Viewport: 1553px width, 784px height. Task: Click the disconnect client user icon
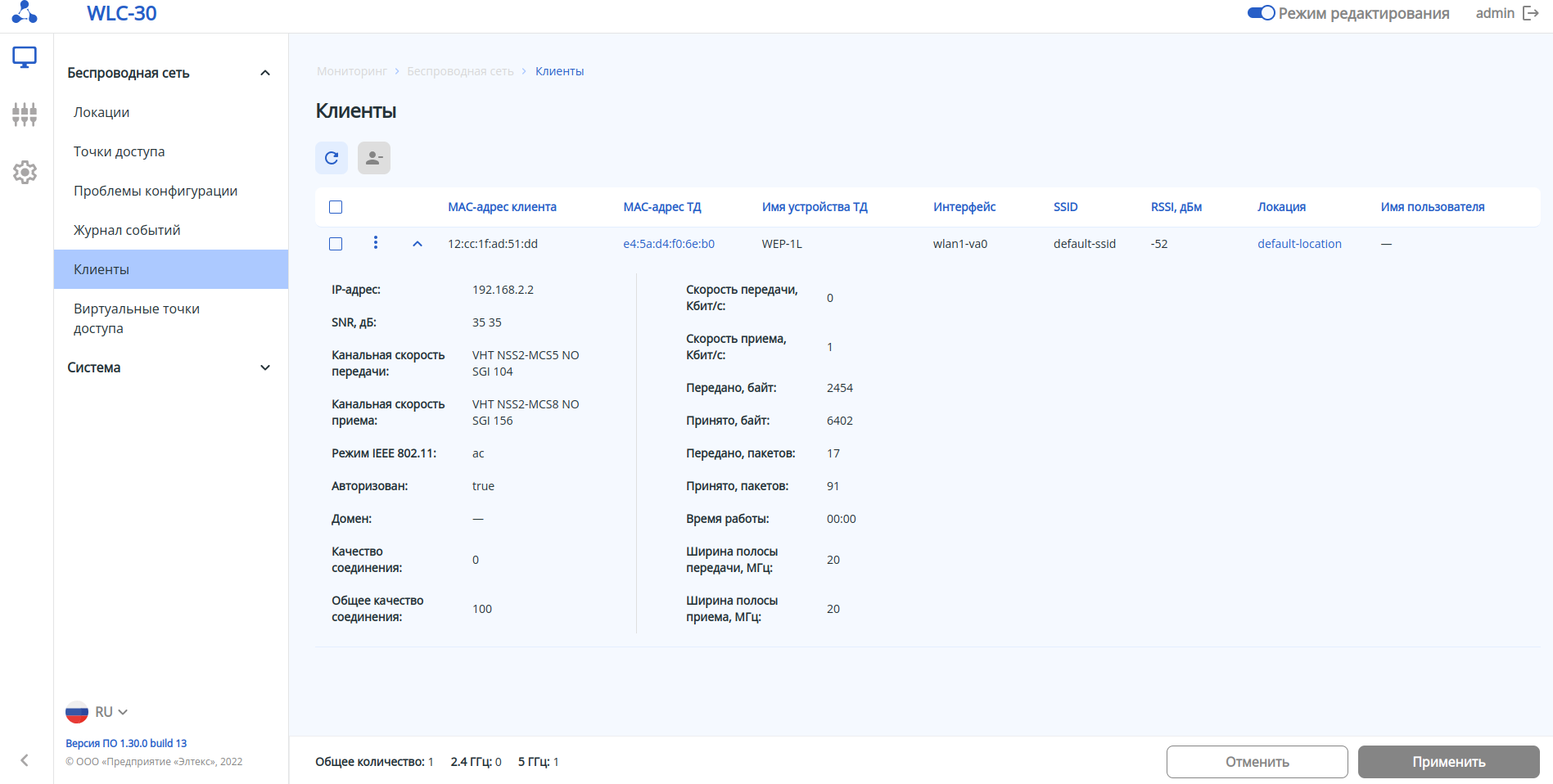point(374,158)
